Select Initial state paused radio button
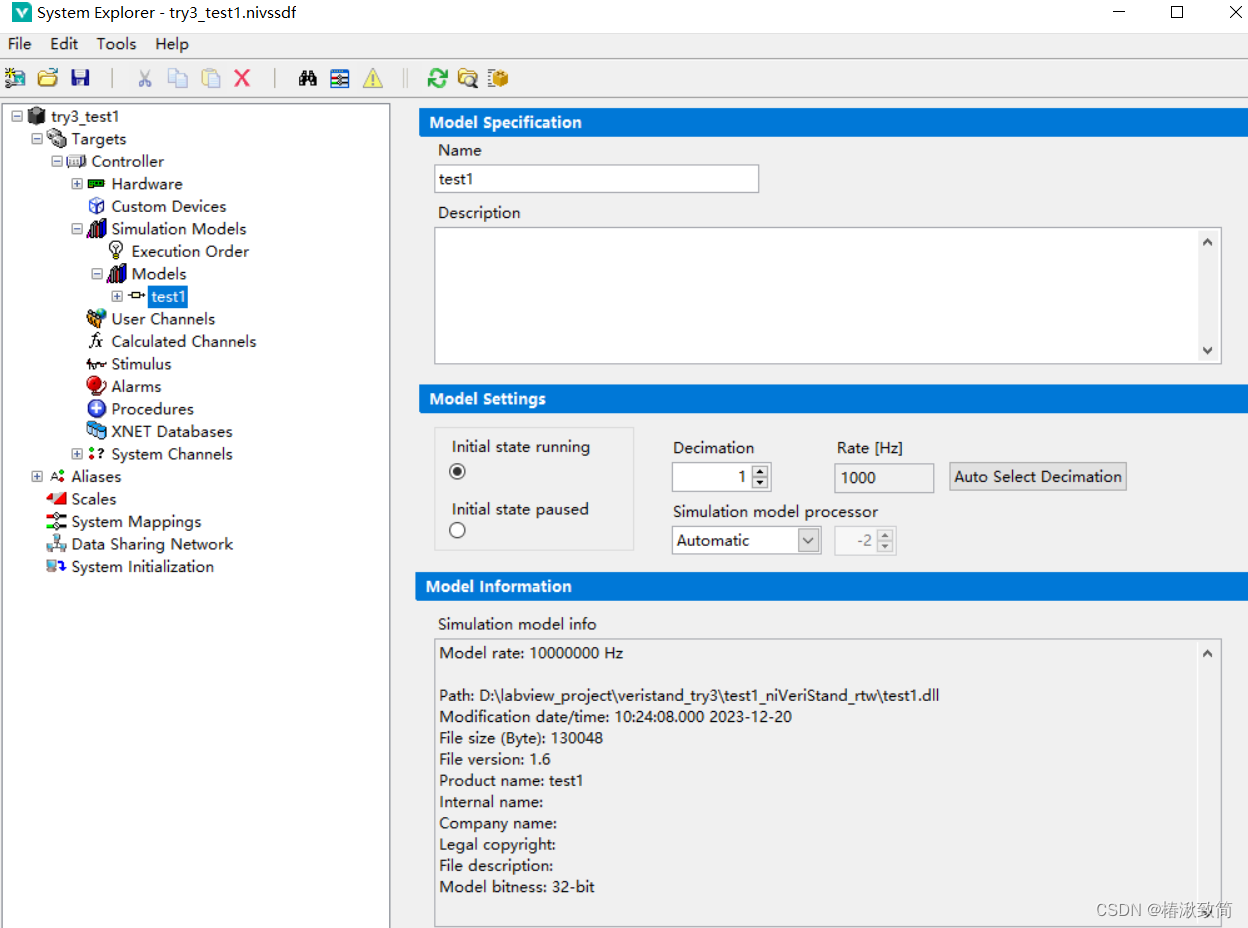This screenshot has width=1248, height=928. pos(457,531)
